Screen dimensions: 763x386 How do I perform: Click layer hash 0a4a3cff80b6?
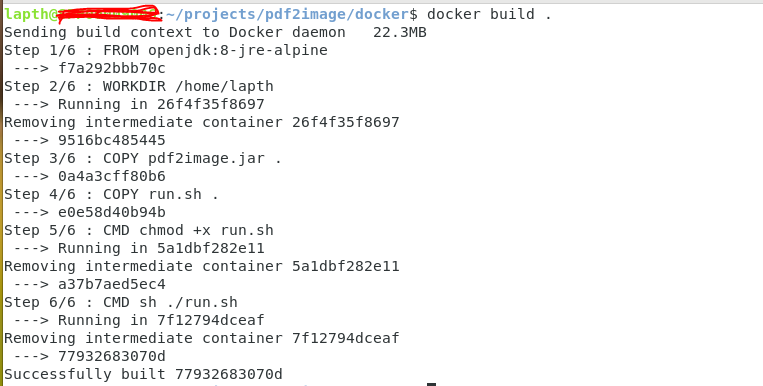[111, 176]
